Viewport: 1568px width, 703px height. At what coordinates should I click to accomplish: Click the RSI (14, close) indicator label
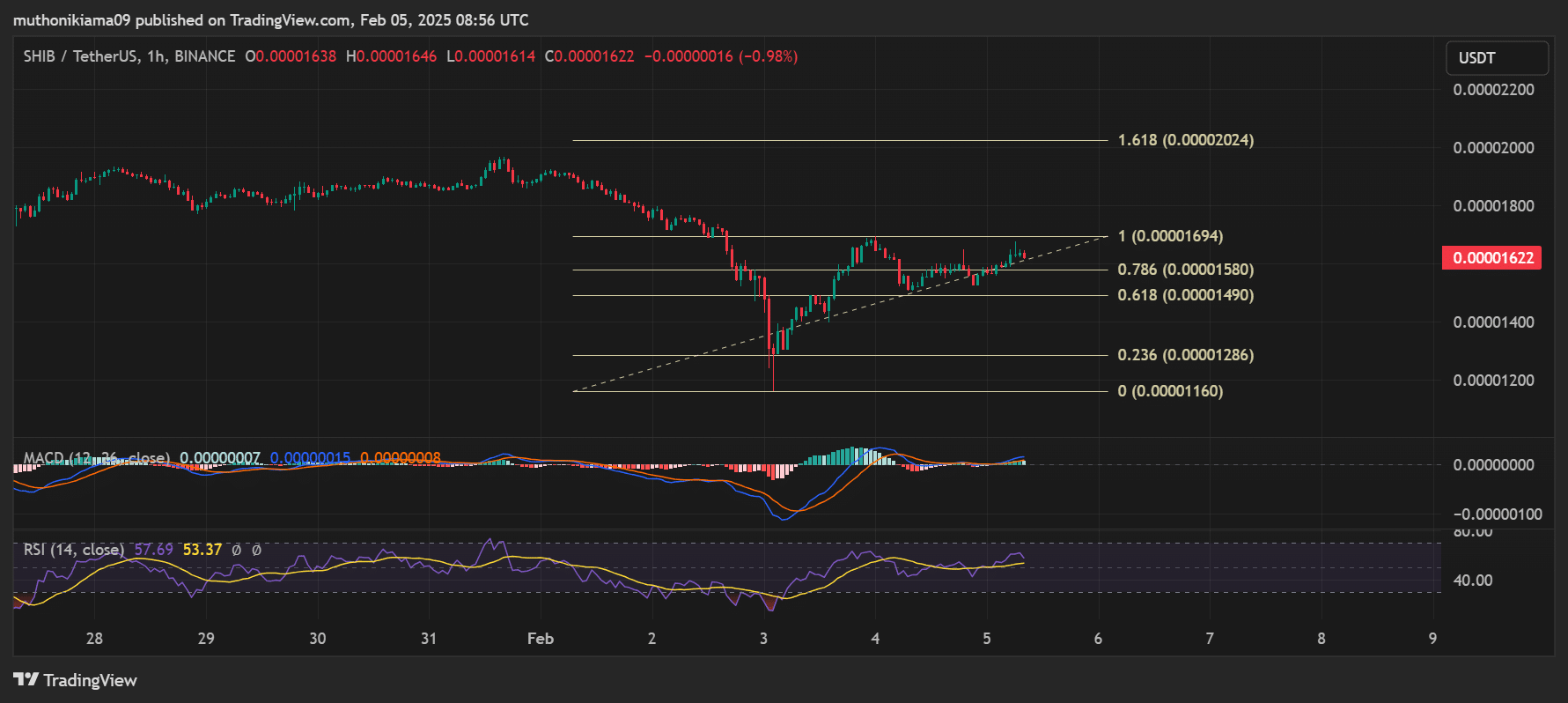(x=74, y=550)
